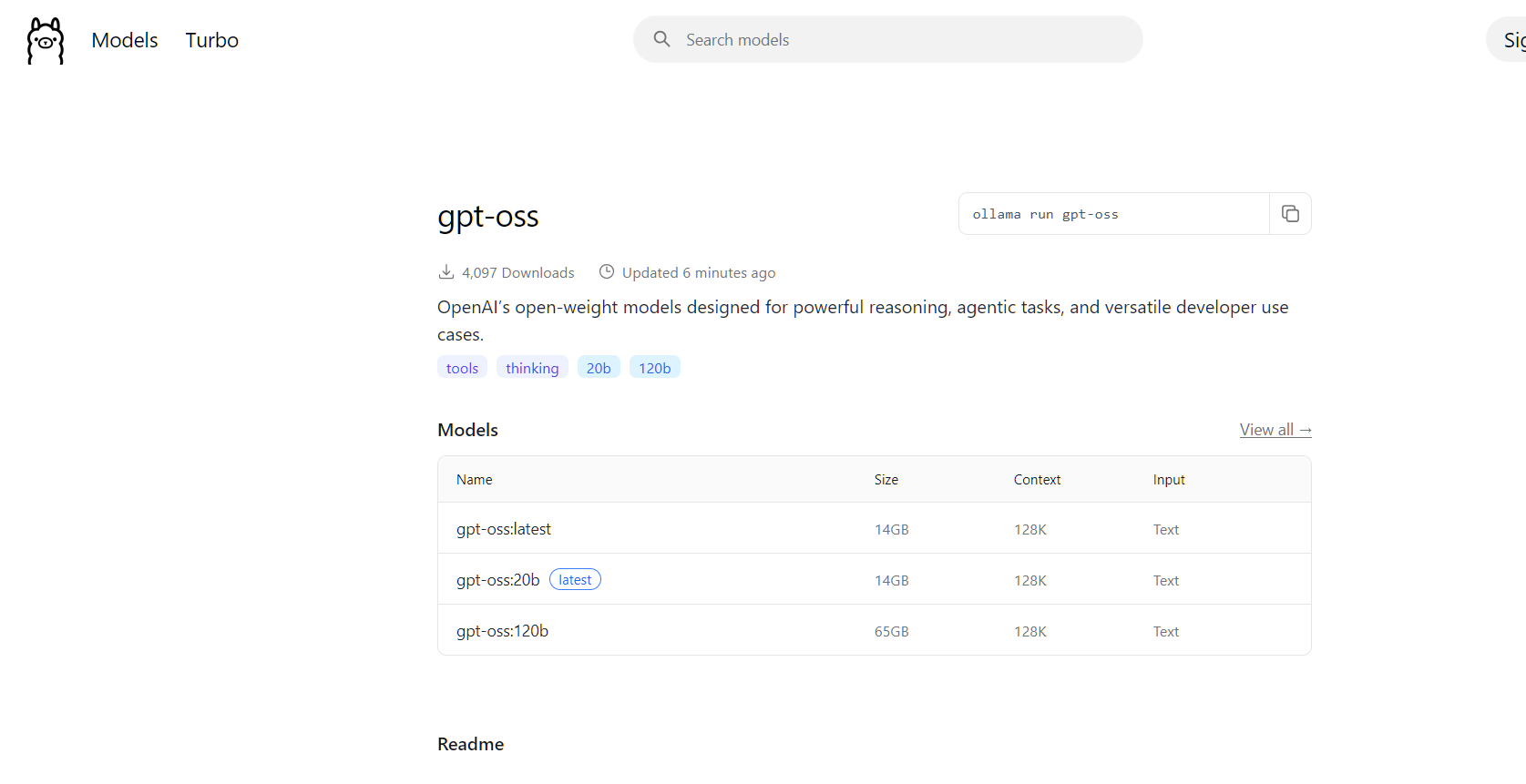Click the 4,097 Downloads text
The width and height of the screenshot is (1526, 784).
click(x=517, y=272)
